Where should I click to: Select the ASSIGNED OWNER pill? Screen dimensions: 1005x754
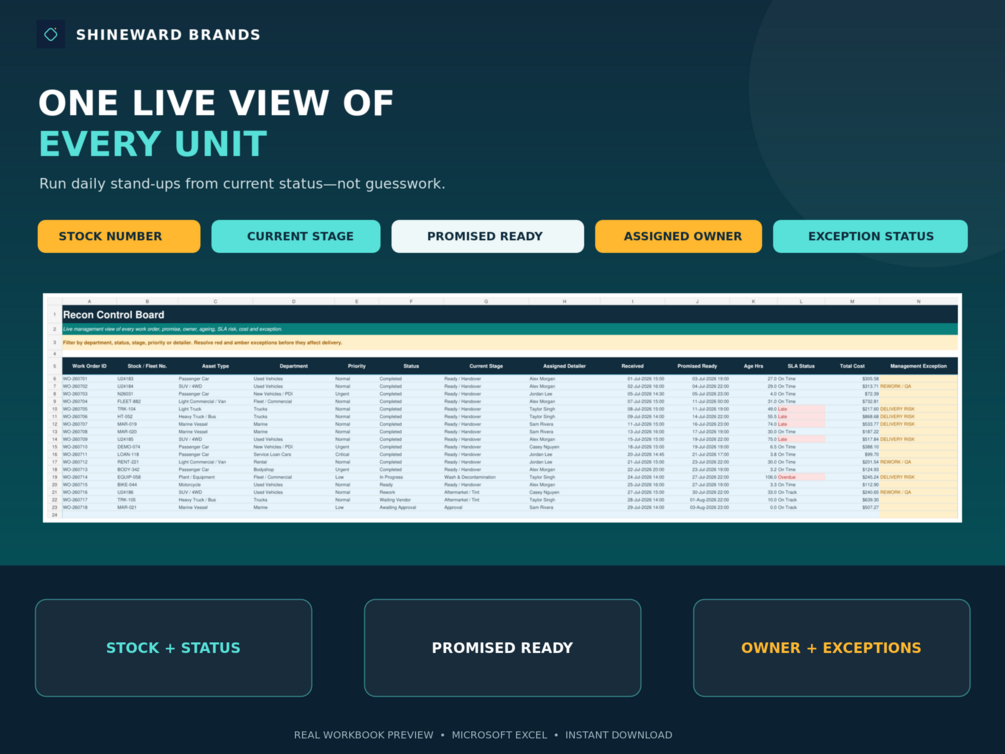pyautogui.click(x=678, y=236)
